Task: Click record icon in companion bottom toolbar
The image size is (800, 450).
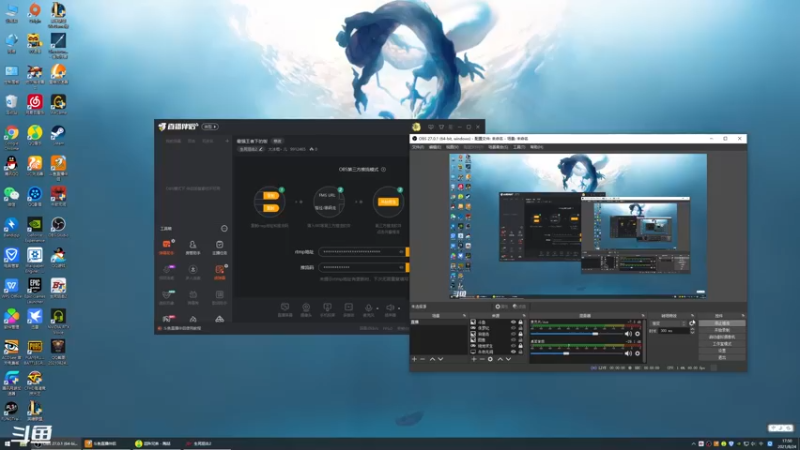Action: (x=348, y=310)
